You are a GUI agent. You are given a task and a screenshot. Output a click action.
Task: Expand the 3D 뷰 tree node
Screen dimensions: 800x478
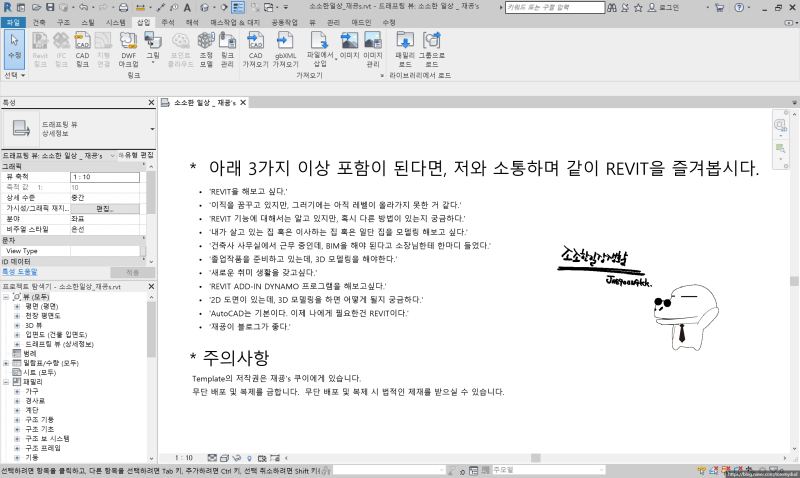tap(17, 325)
